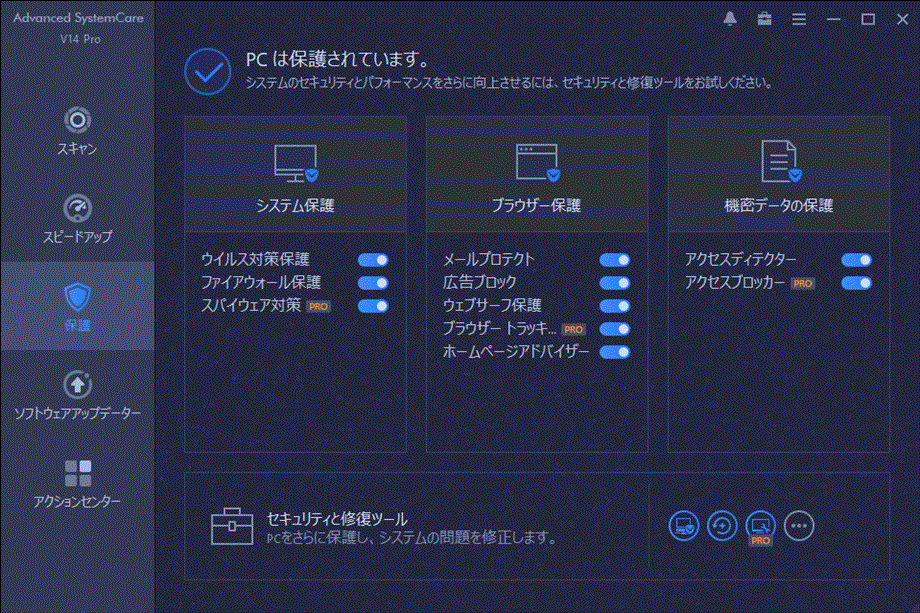Image resolution: width=920 pixels, height=613 pixels.
Task: Toggle ファイアウォール保護 switch
Action: pos(373,283)
